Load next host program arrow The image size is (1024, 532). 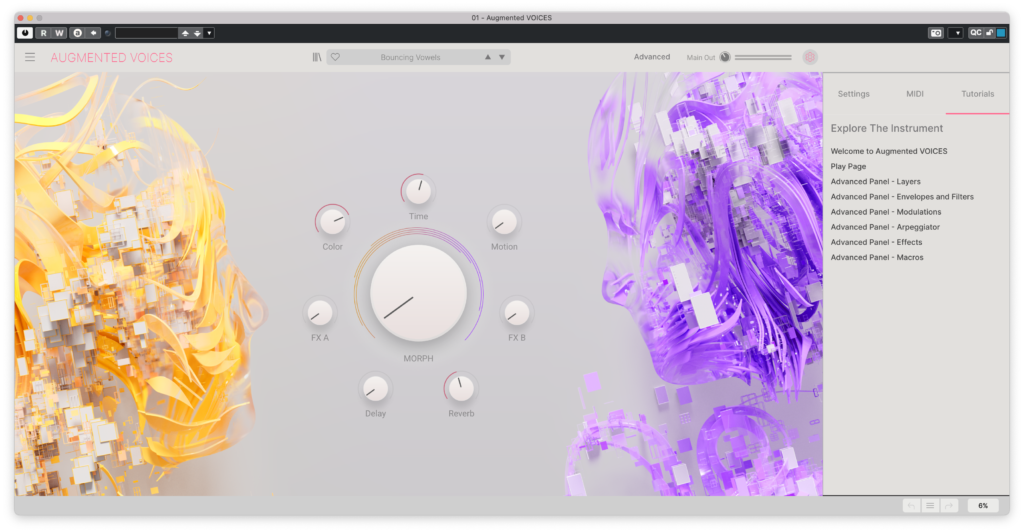point(197,33)
